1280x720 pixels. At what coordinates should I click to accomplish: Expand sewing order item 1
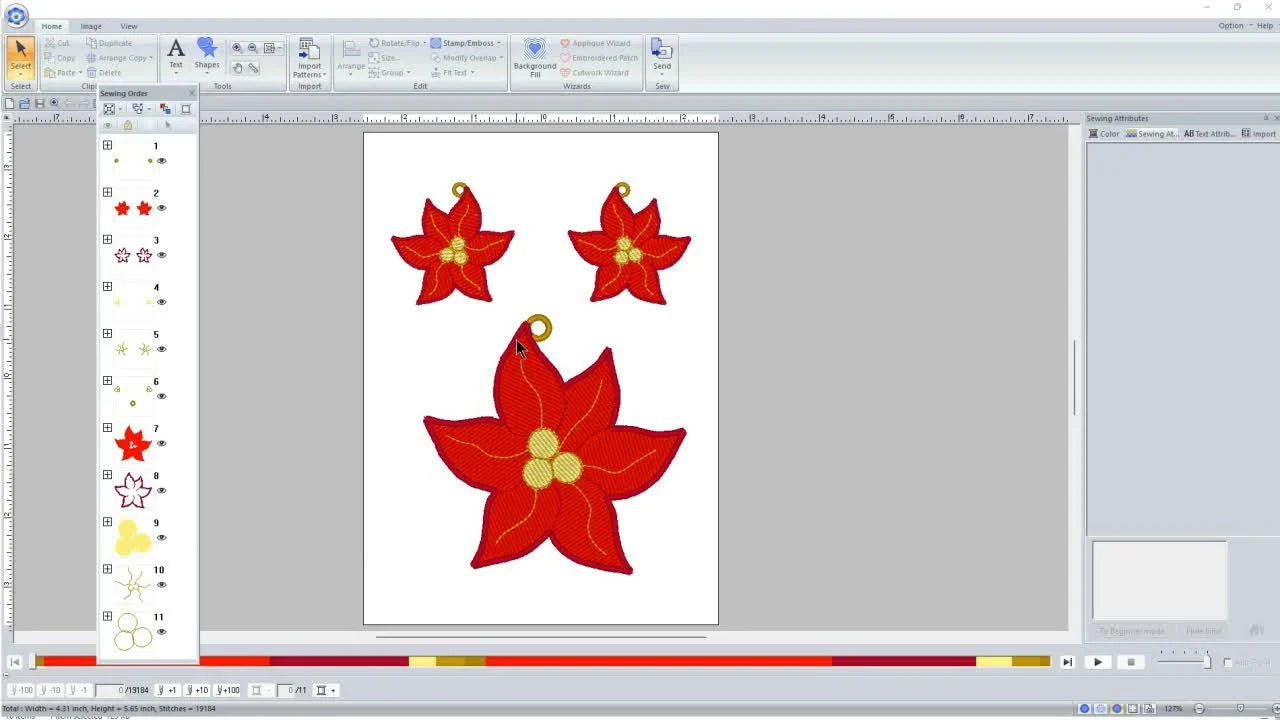point(107,145)
